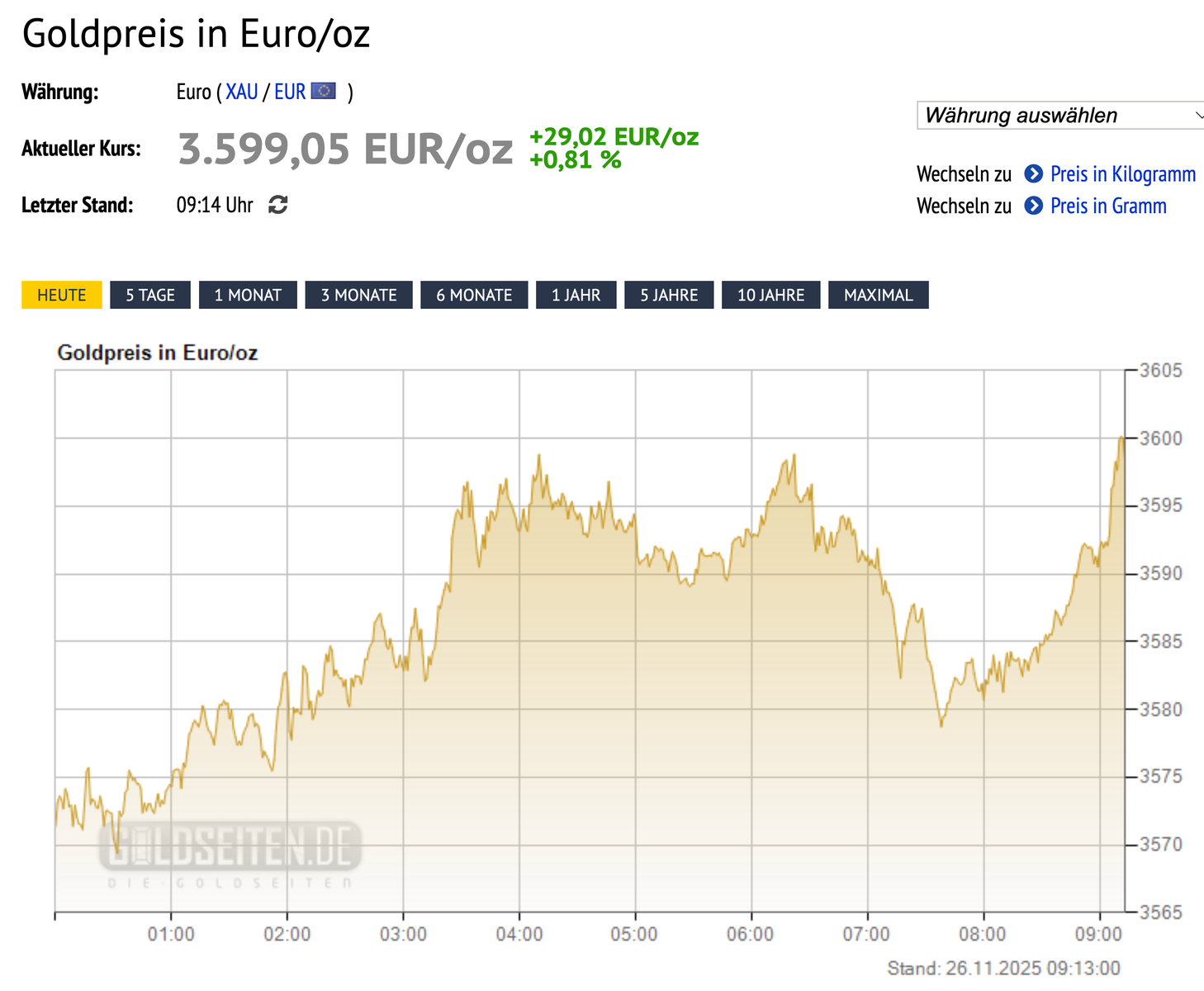1204x991 pixels.
Task: Click the EU flag icon
Action: 323,91
